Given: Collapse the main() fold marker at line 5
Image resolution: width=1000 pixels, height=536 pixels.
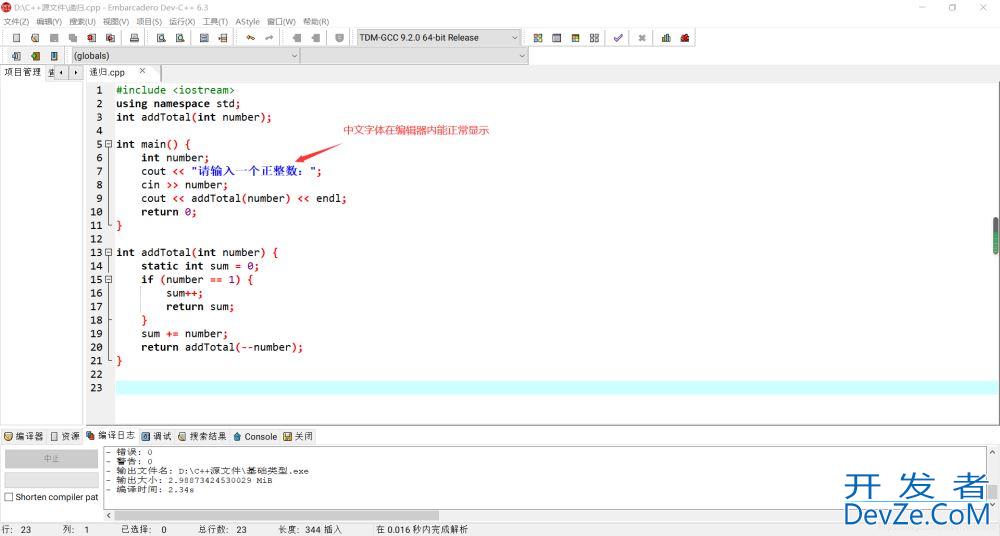Looking at the screenshot, I should (108, 144).
